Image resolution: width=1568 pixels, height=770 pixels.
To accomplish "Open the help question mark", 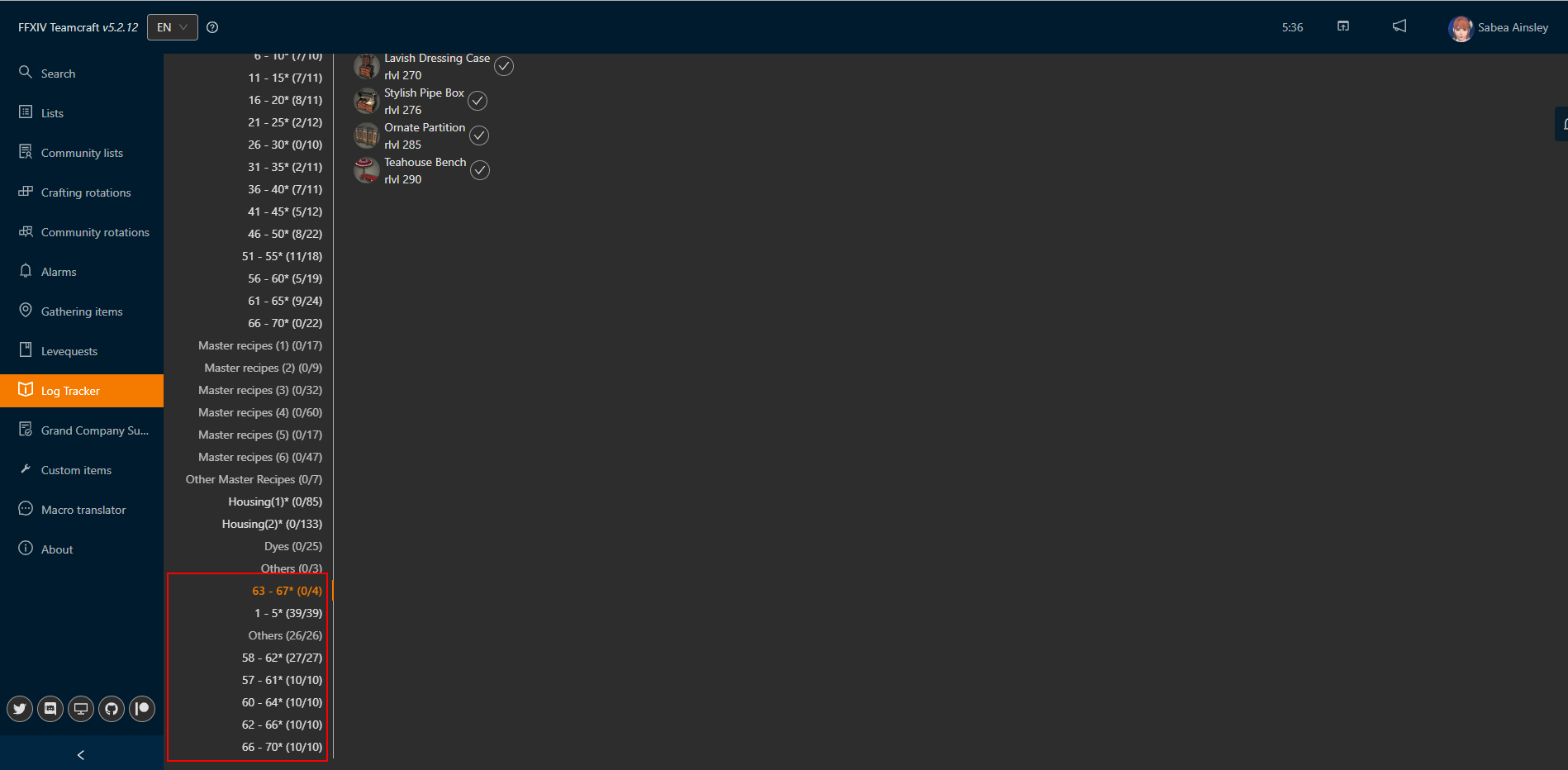I will point(212,26).
